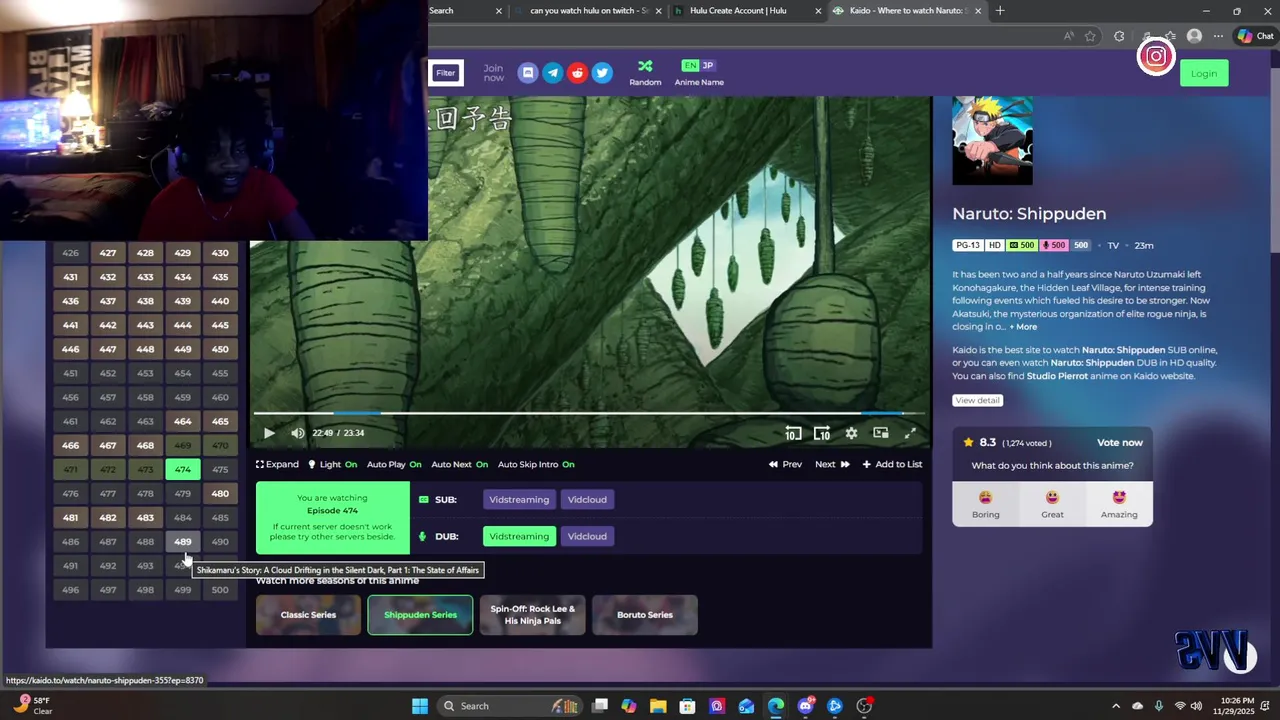This screenshot has height=720, width=1280.
Task: Select episode 475 in the episode list
Action: (x=220, y=470)
